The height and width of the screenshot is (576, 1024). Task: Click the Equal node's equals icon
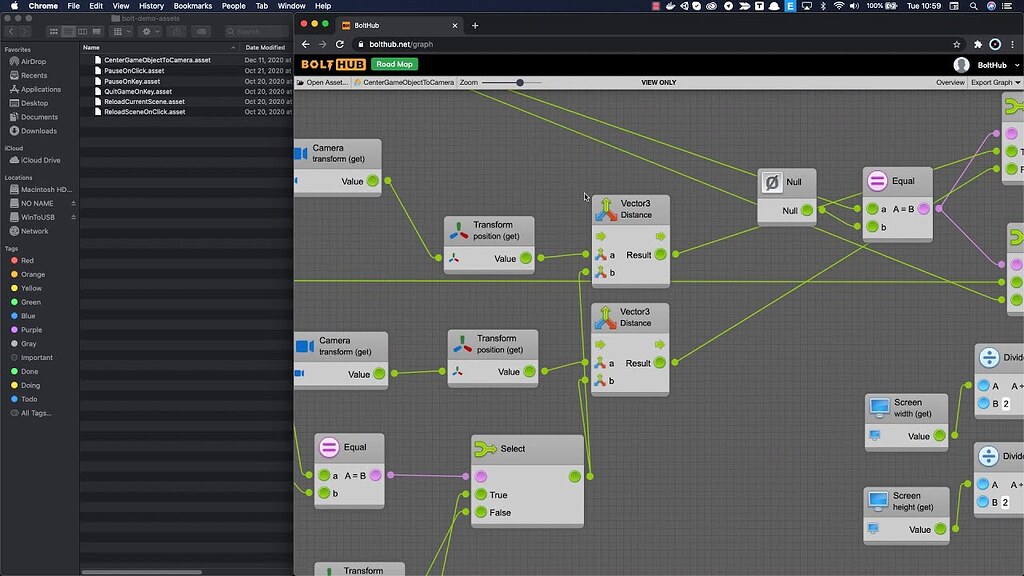pos(875,181)
